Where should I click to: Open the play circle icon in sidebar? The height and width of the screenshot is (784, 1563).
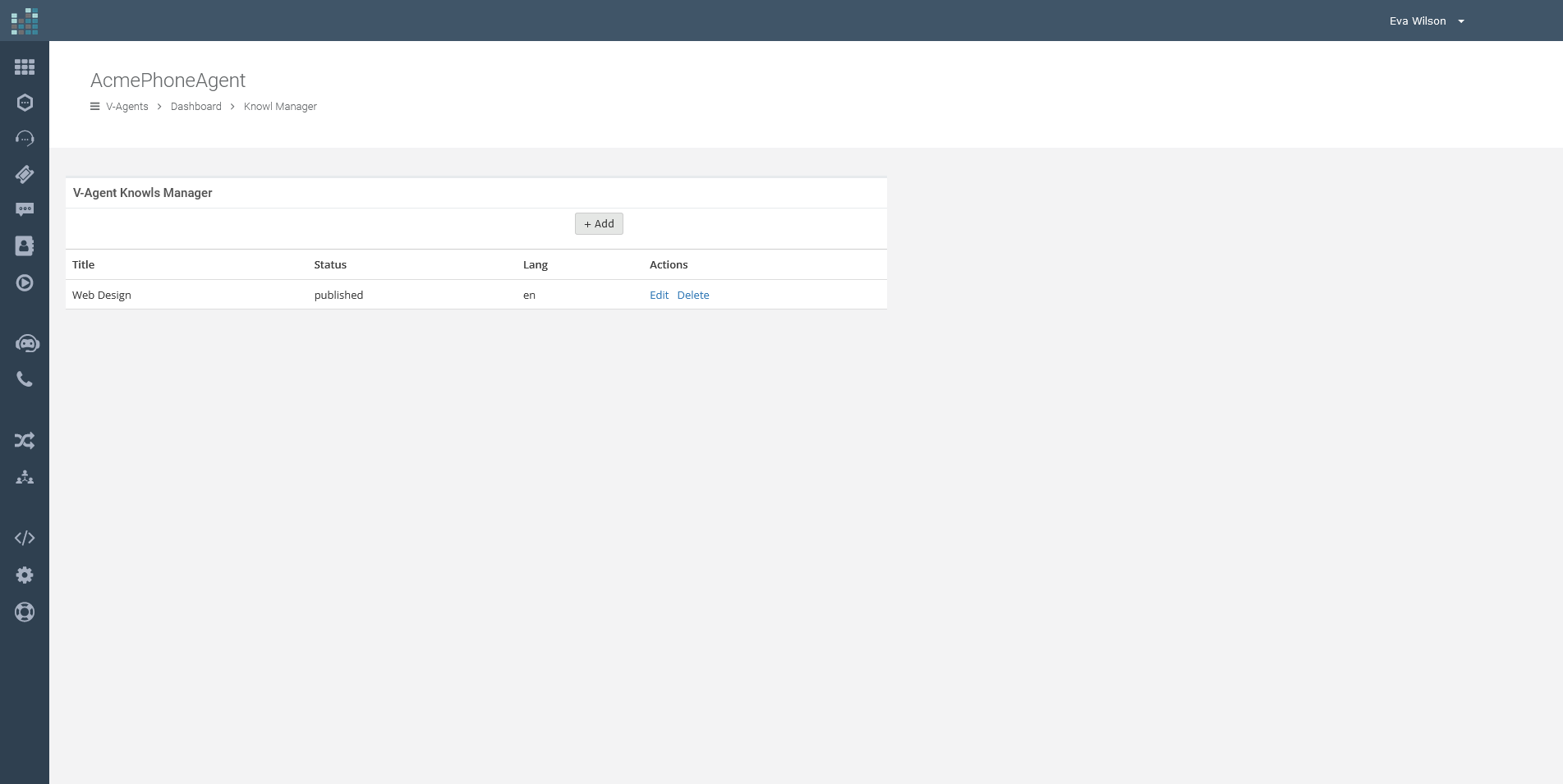click(x=25, y=283)
